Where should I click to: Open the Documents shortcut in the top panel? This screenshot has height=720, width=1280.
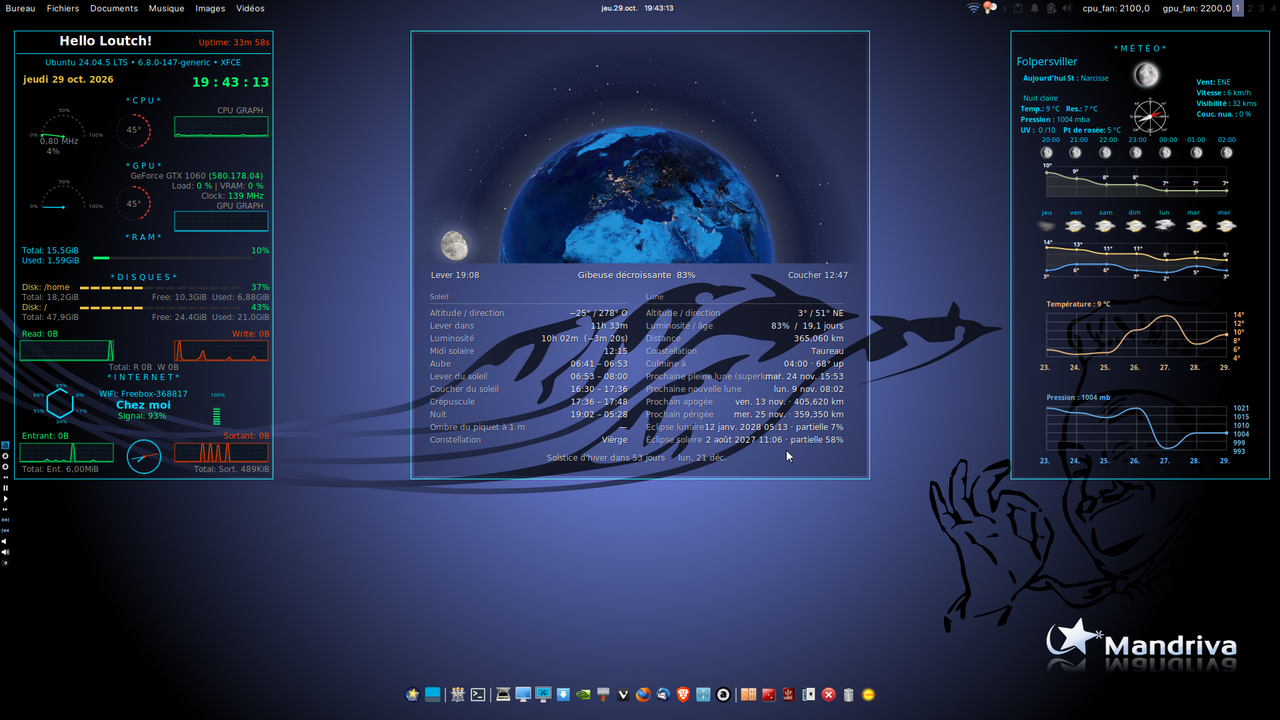coord(114,8)
